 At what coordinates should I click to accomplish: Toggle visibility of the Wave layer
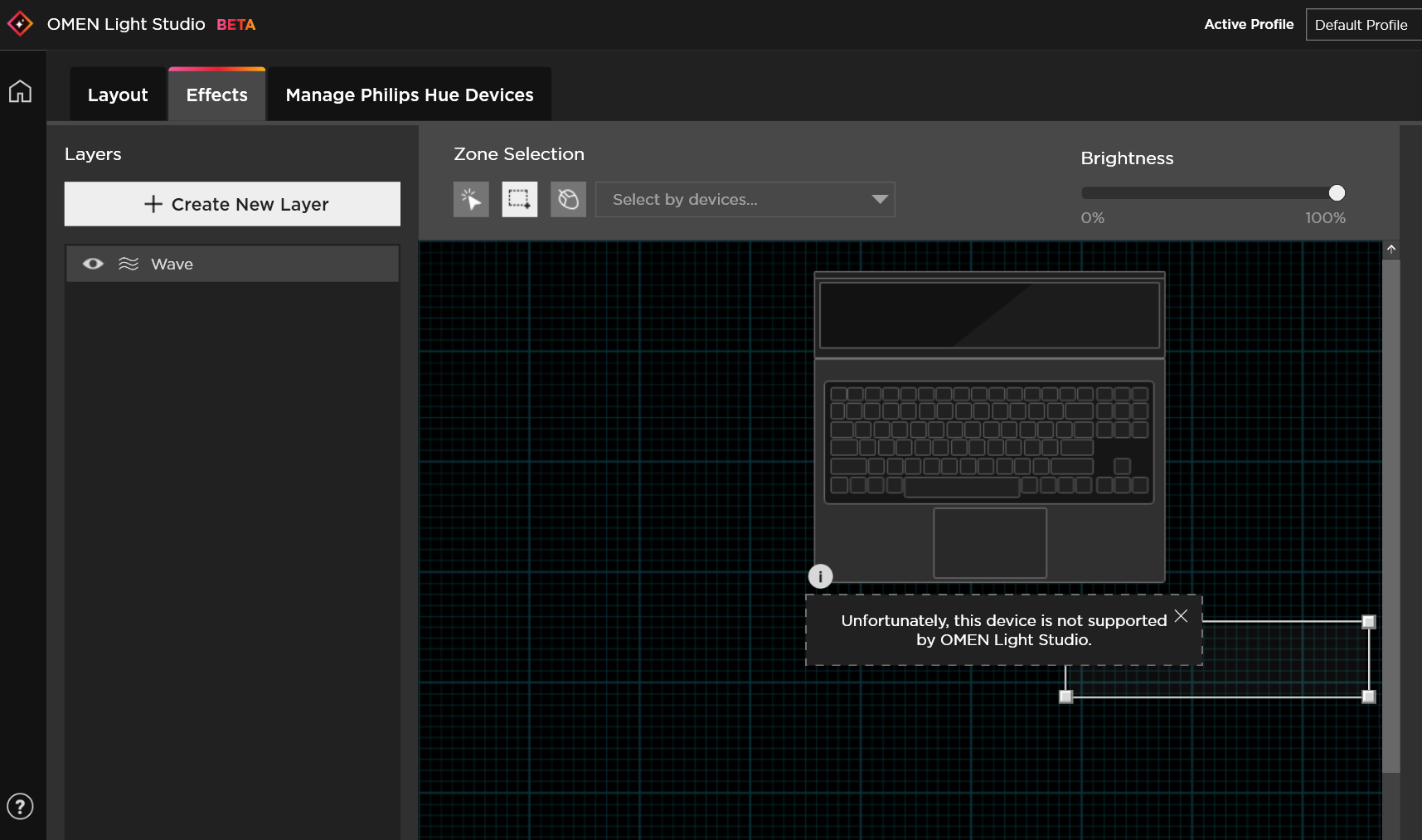pyautogui.click(x=93, y=264)
